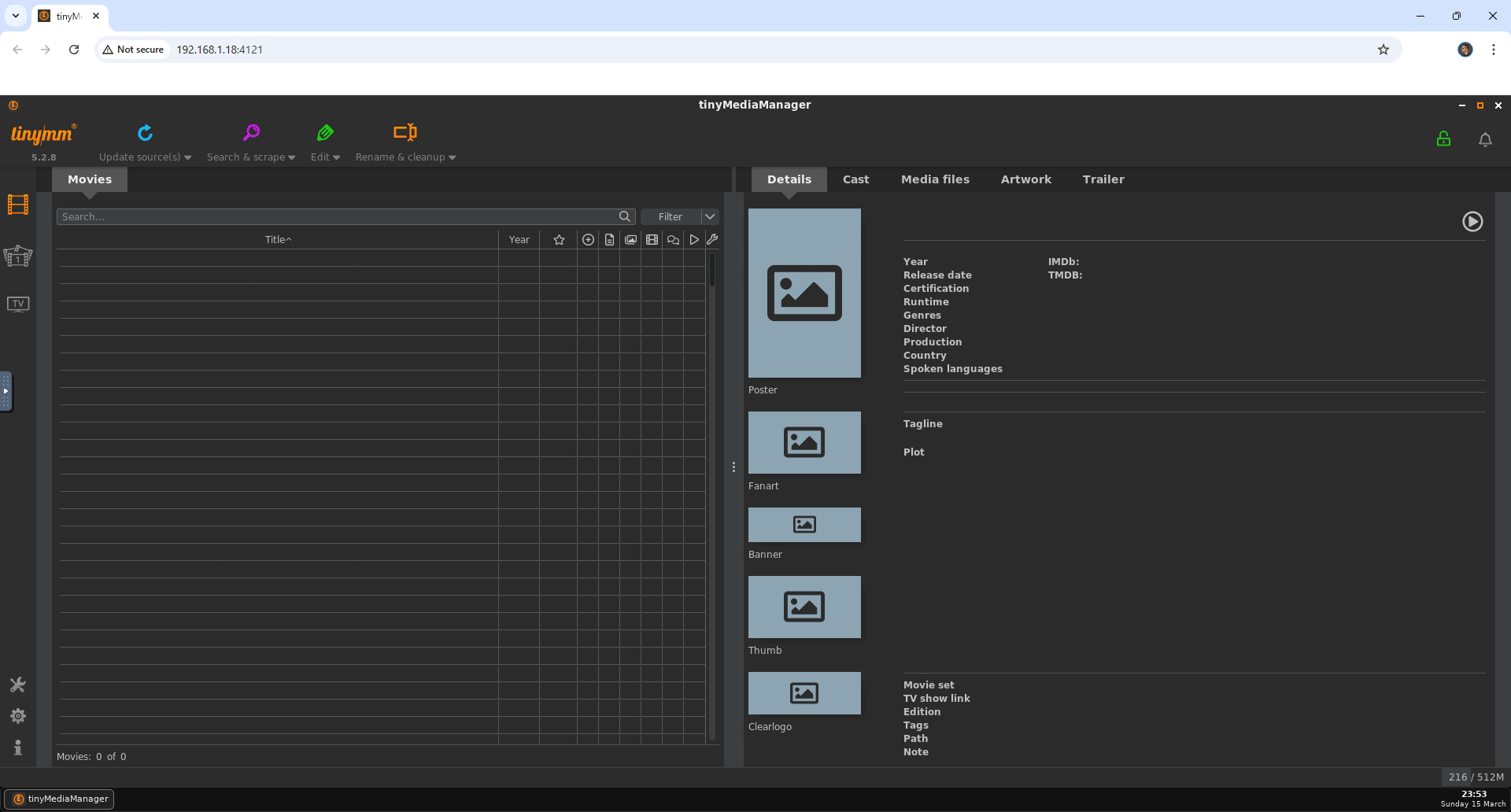Open the Movies module in sidebar
The image size is (1511, 812).
[x=18, y=205]
